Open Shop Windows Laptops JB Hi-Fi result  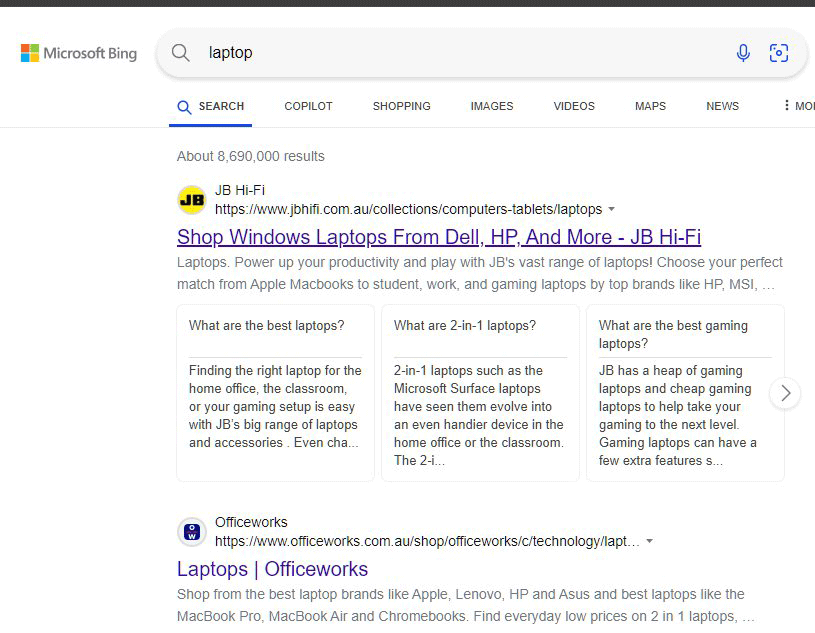439,237
